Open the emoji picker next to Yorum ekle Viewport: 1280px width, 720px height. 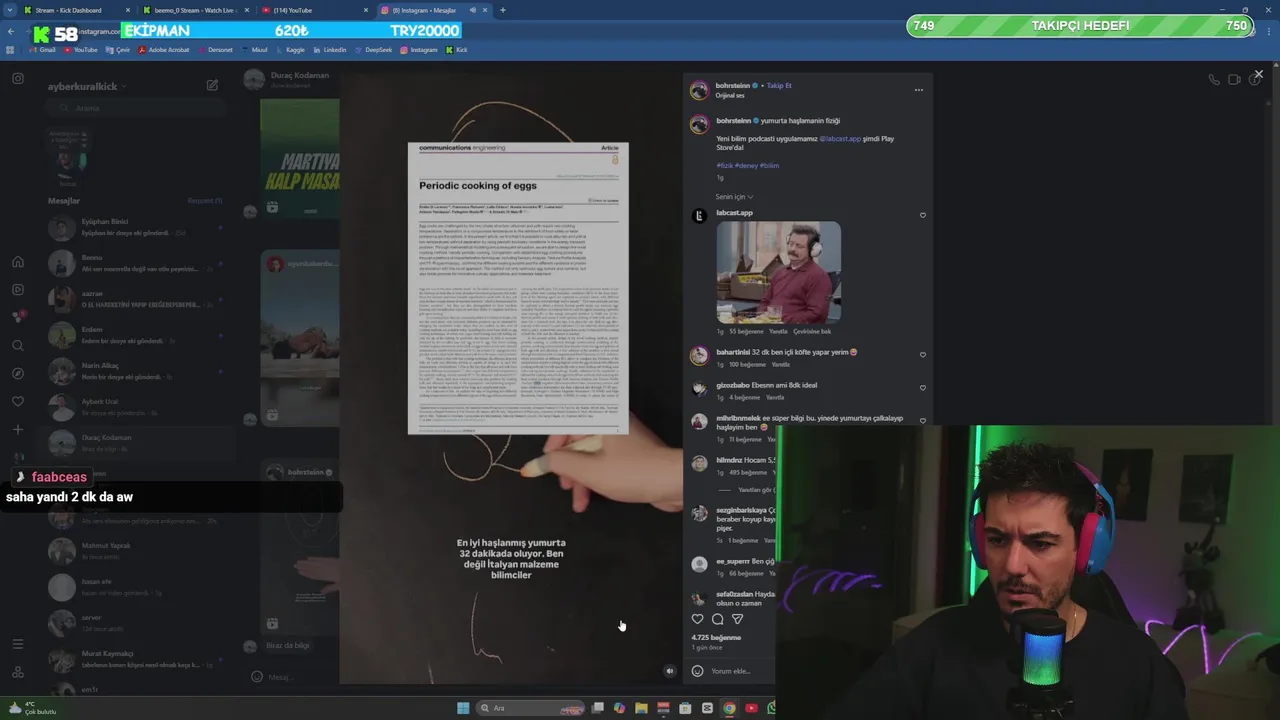pos(697,671)
